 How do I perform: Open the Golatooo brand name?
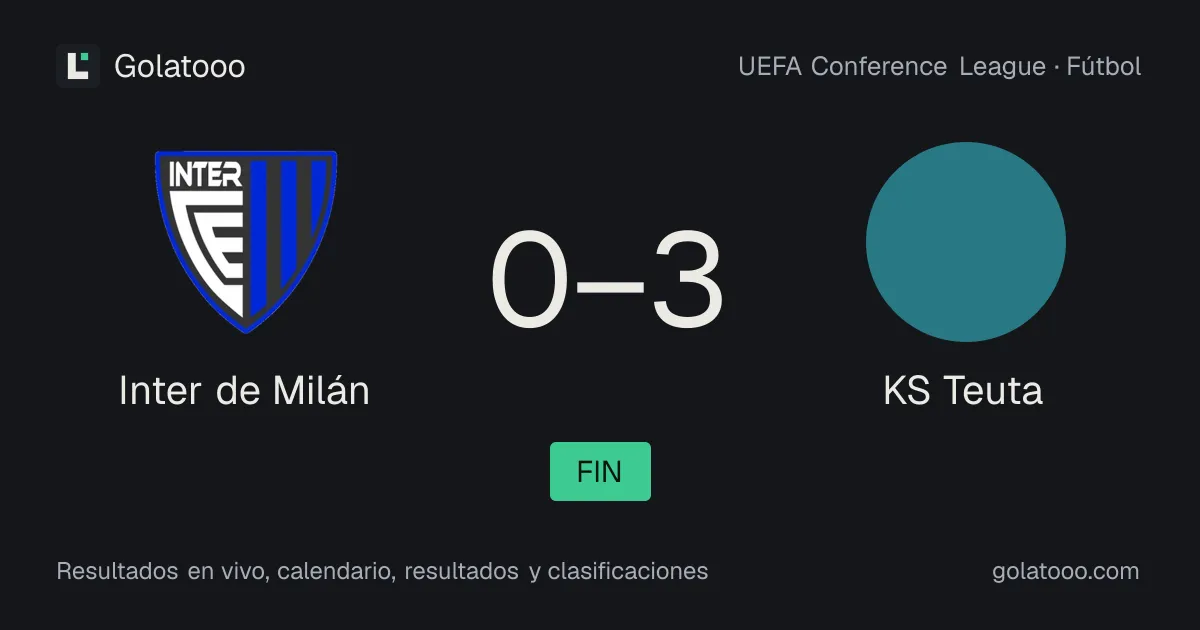(180, 66)
